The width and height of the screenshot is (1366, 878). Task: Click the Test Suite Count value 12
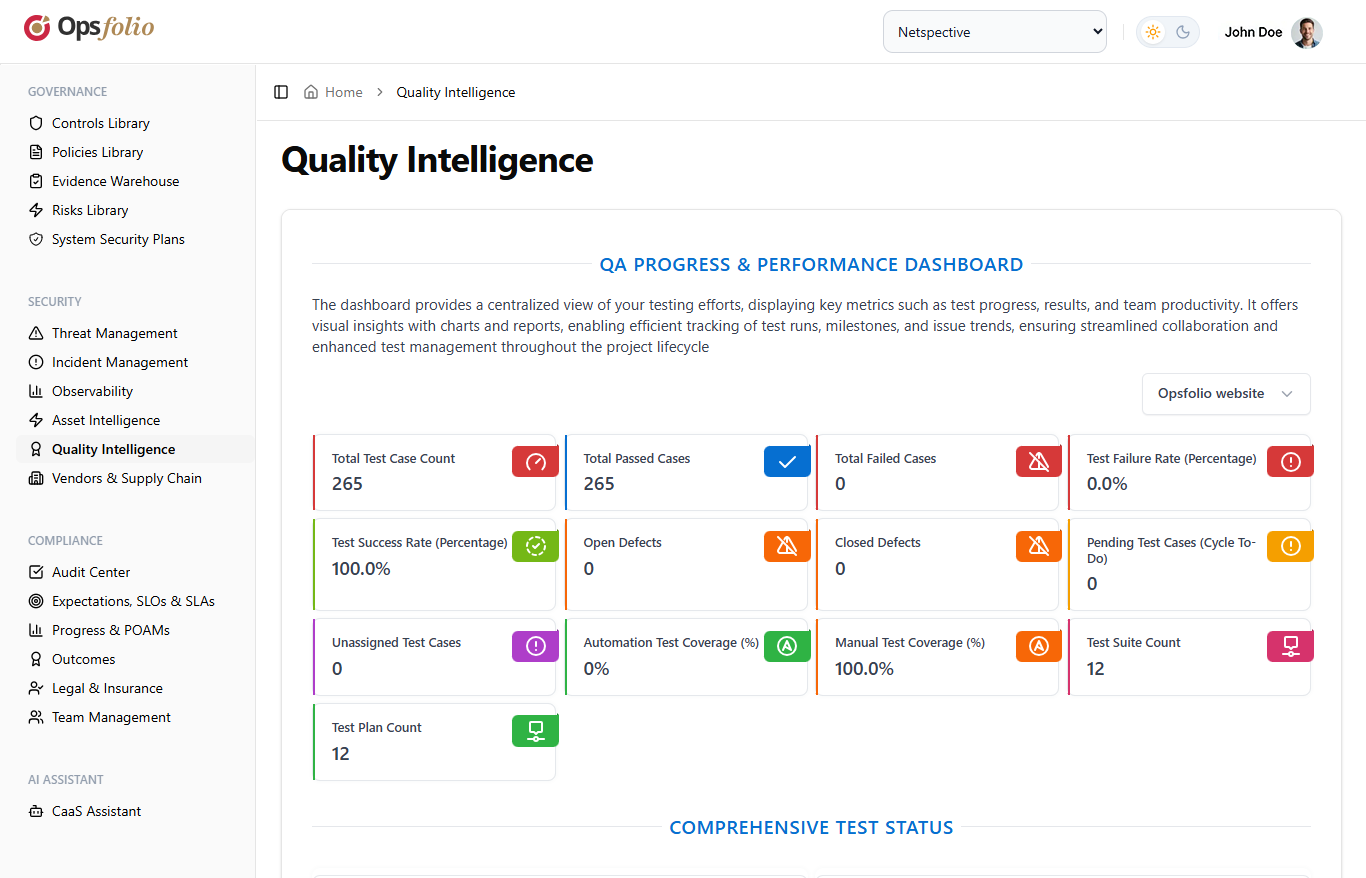[x=1096, y=669]
